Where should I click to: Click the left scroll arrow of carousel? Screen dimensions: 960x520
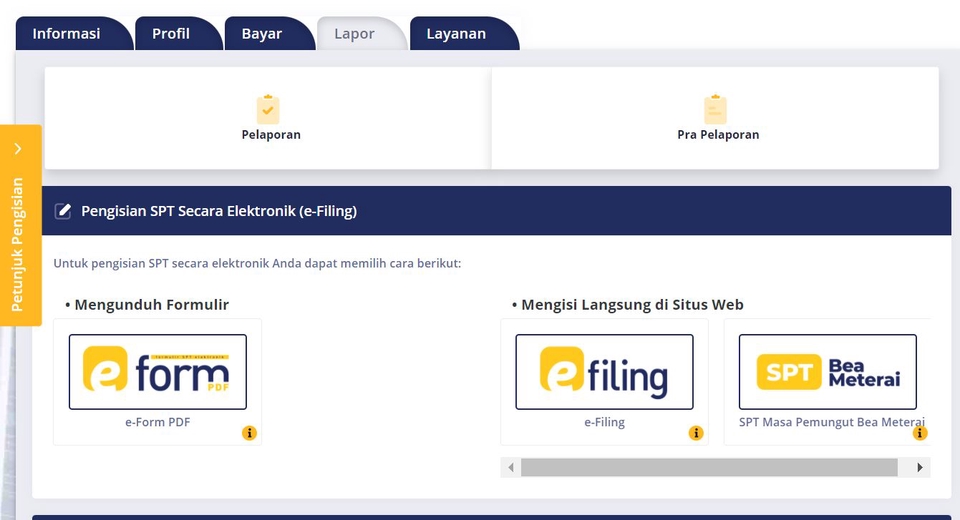tap(511, 467)
